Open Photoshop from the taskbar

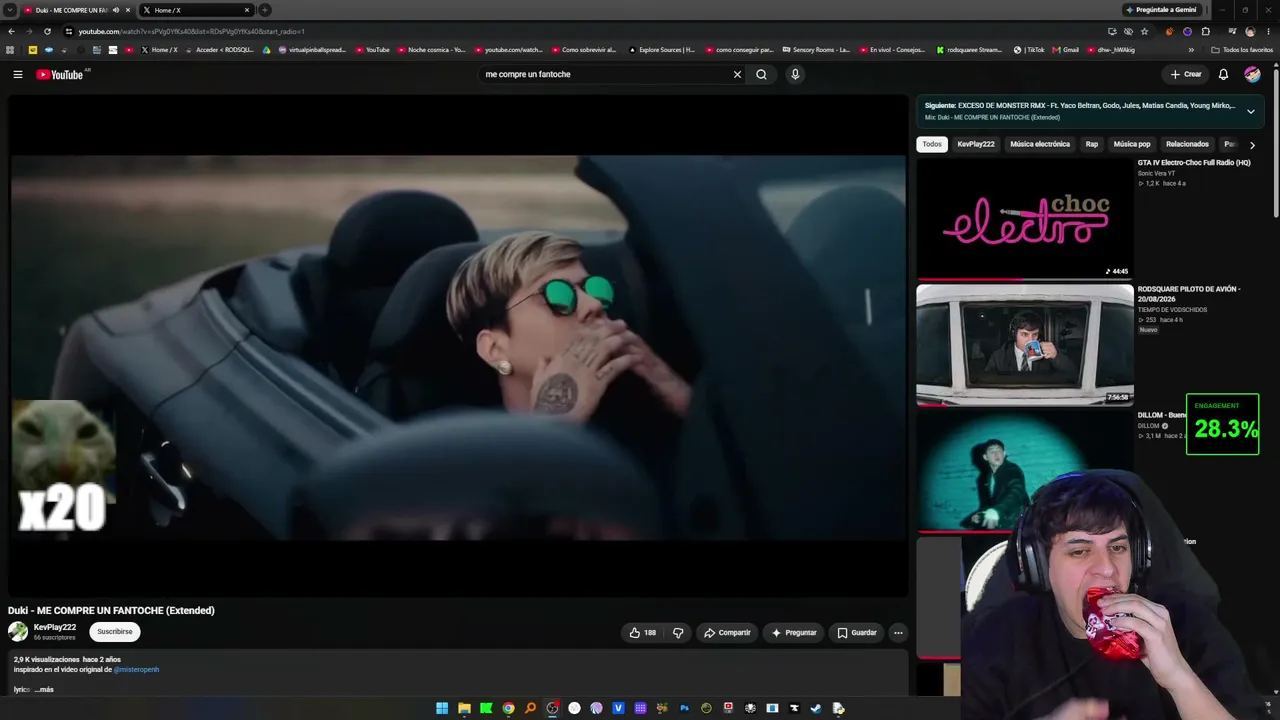pos(684,708)
